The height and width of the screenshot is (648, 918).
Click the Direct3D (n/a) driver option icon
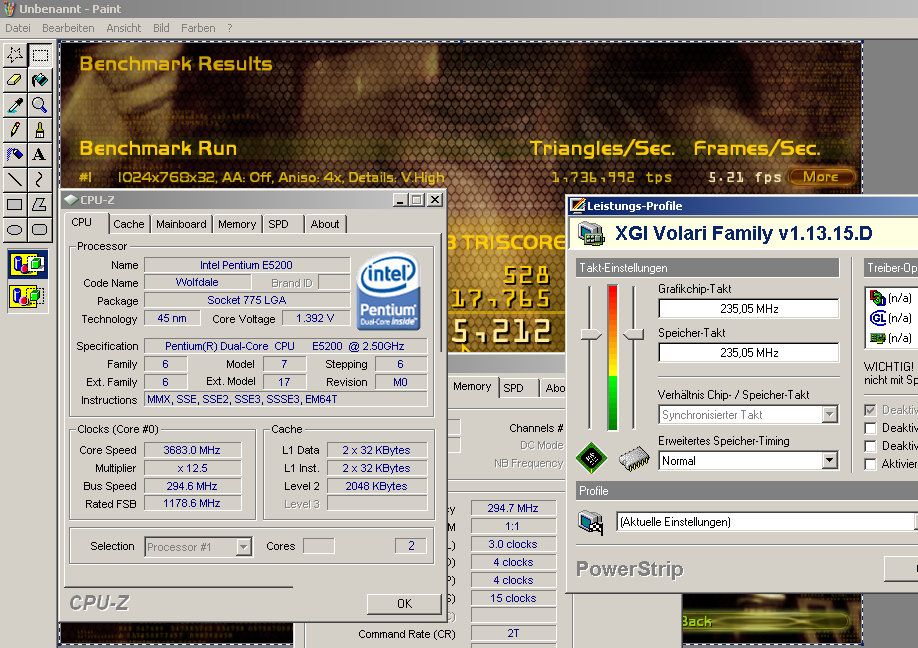878,298
